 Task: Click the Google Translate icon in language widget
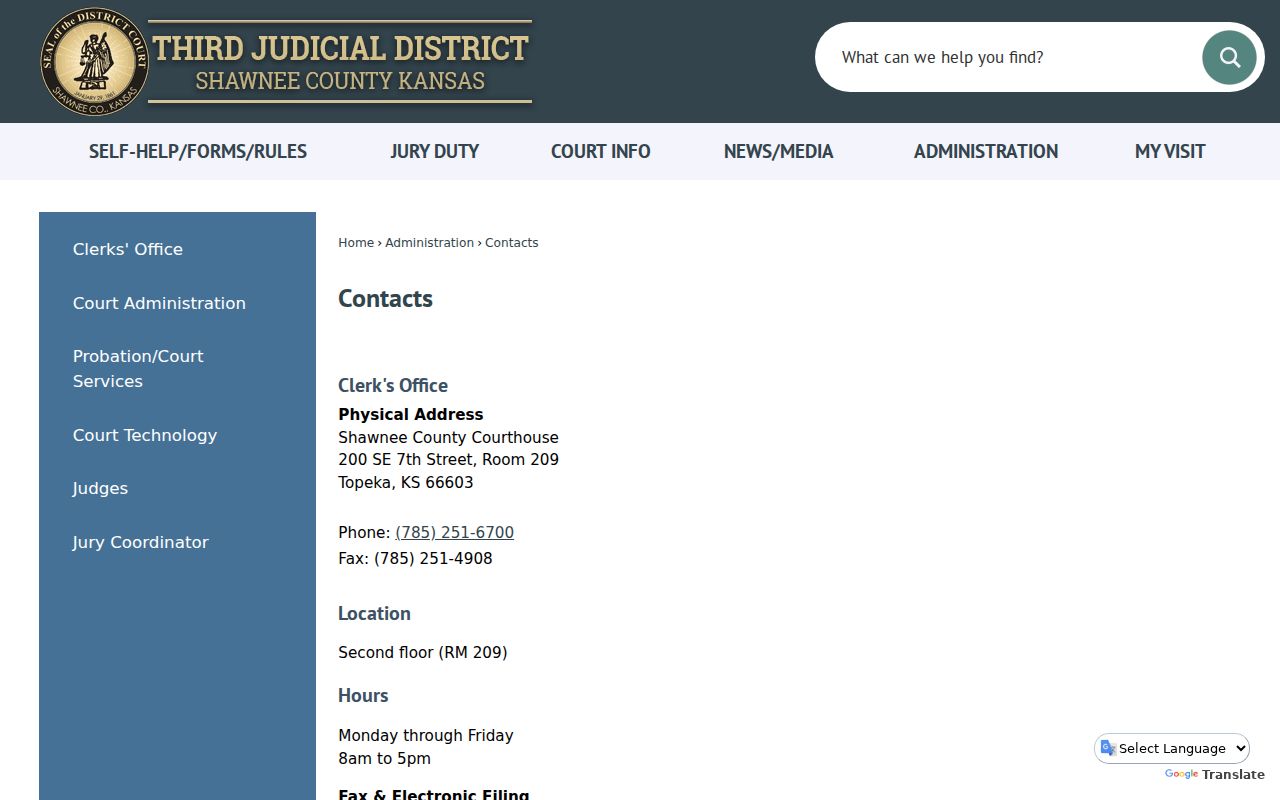tap(1108, 748)
